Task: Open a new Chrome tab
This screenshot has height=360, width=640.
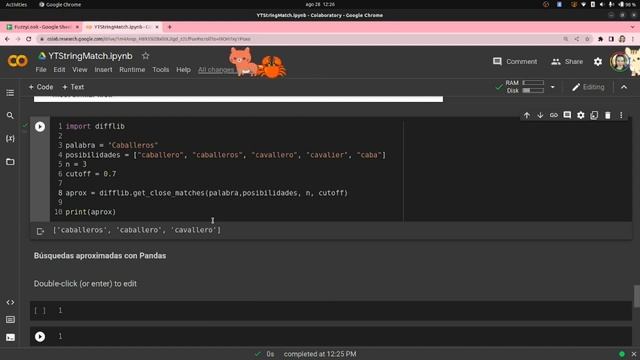Action: point(169,27)
